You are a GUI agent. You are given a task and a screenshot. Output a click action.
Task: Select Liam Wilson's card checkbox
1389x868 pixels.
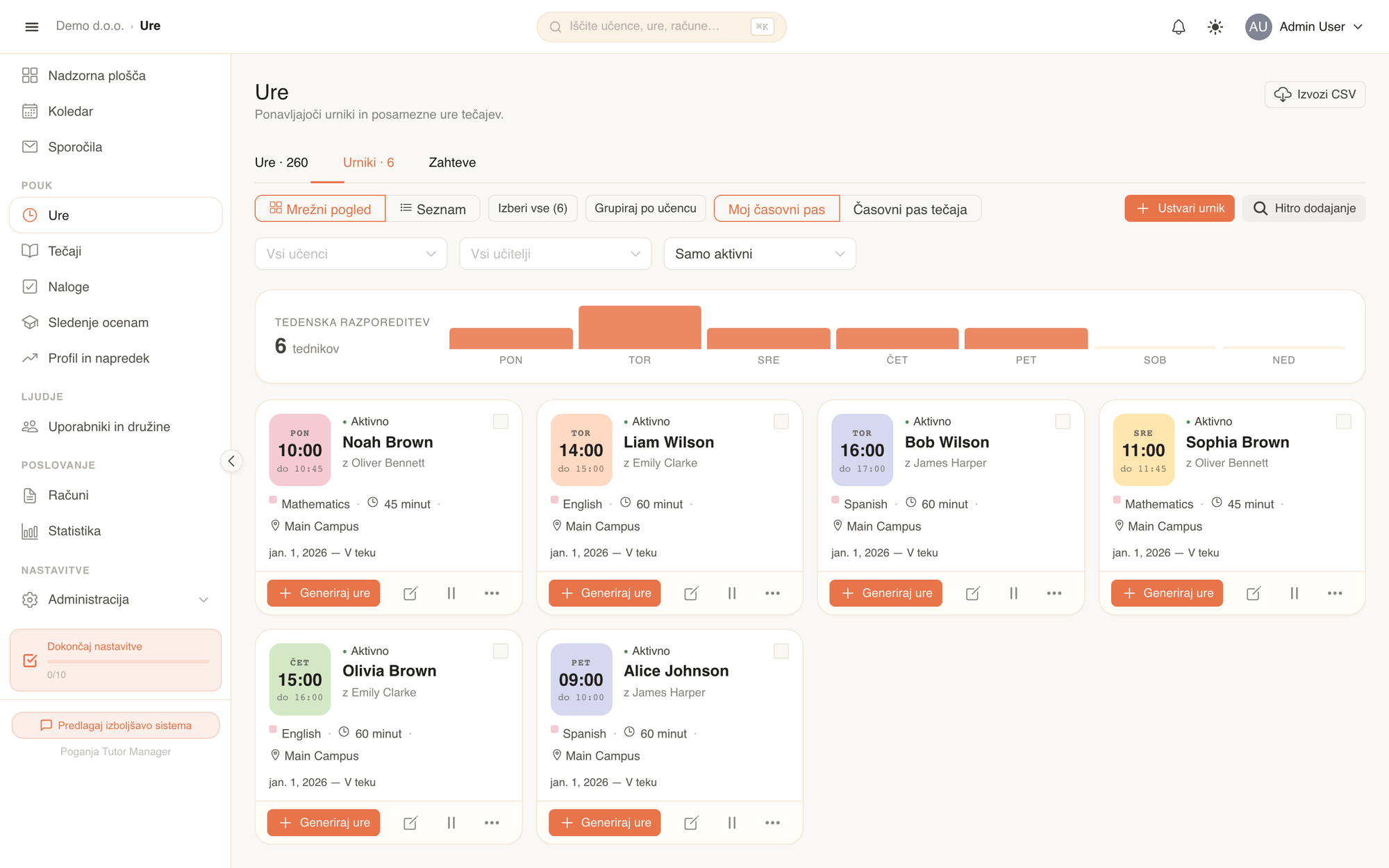click(781, 422)
